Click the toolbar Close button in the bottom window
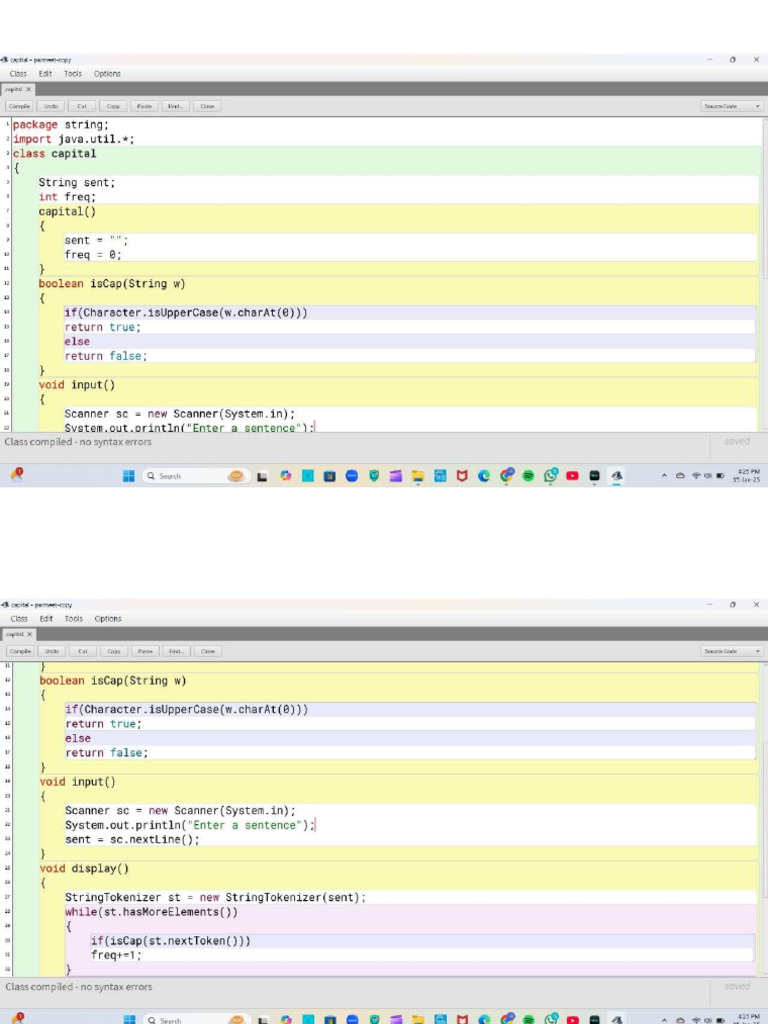 208,651
